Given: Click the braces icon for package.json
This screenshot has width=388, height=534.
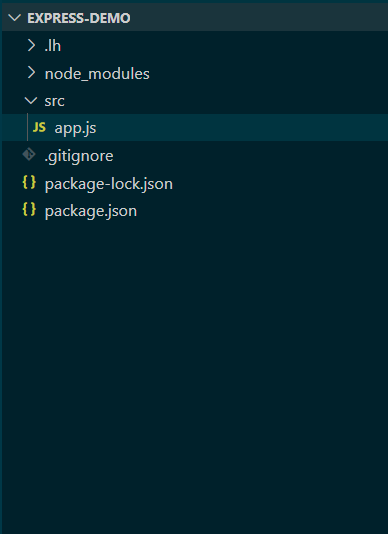Looking at the screenshot, I should [x=29, y=210].
